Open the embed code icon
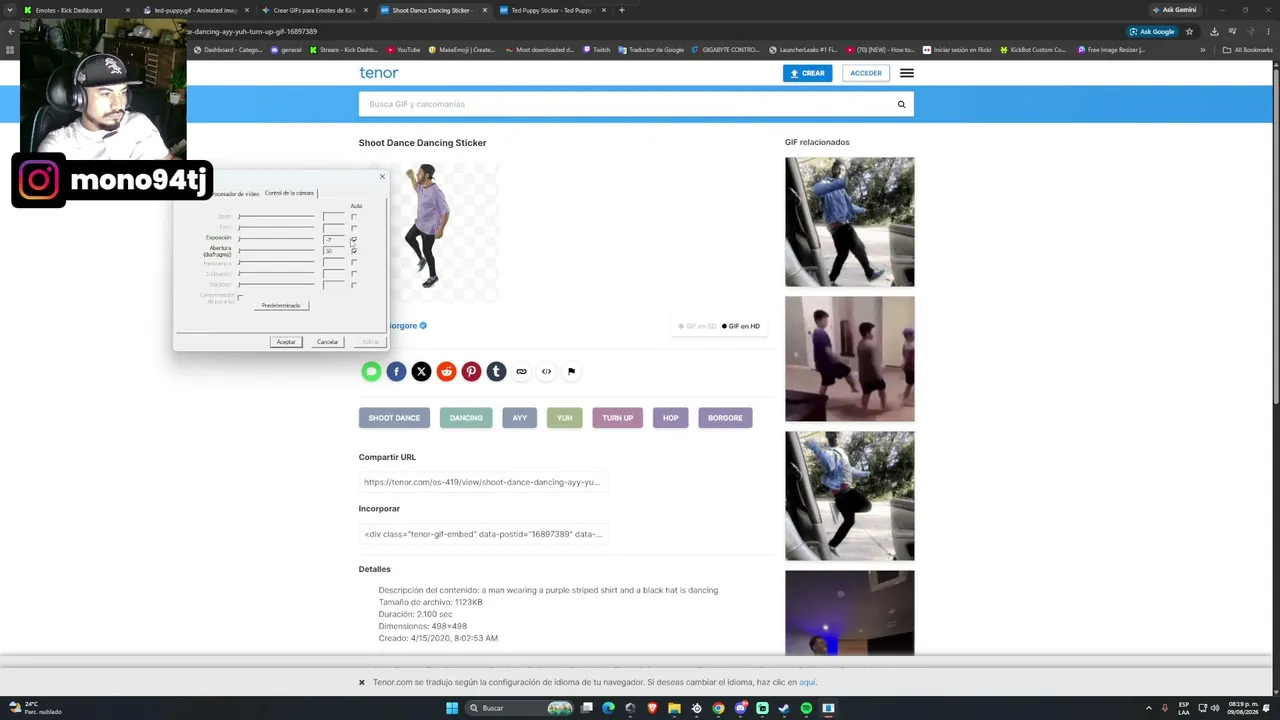 [546, 372]
